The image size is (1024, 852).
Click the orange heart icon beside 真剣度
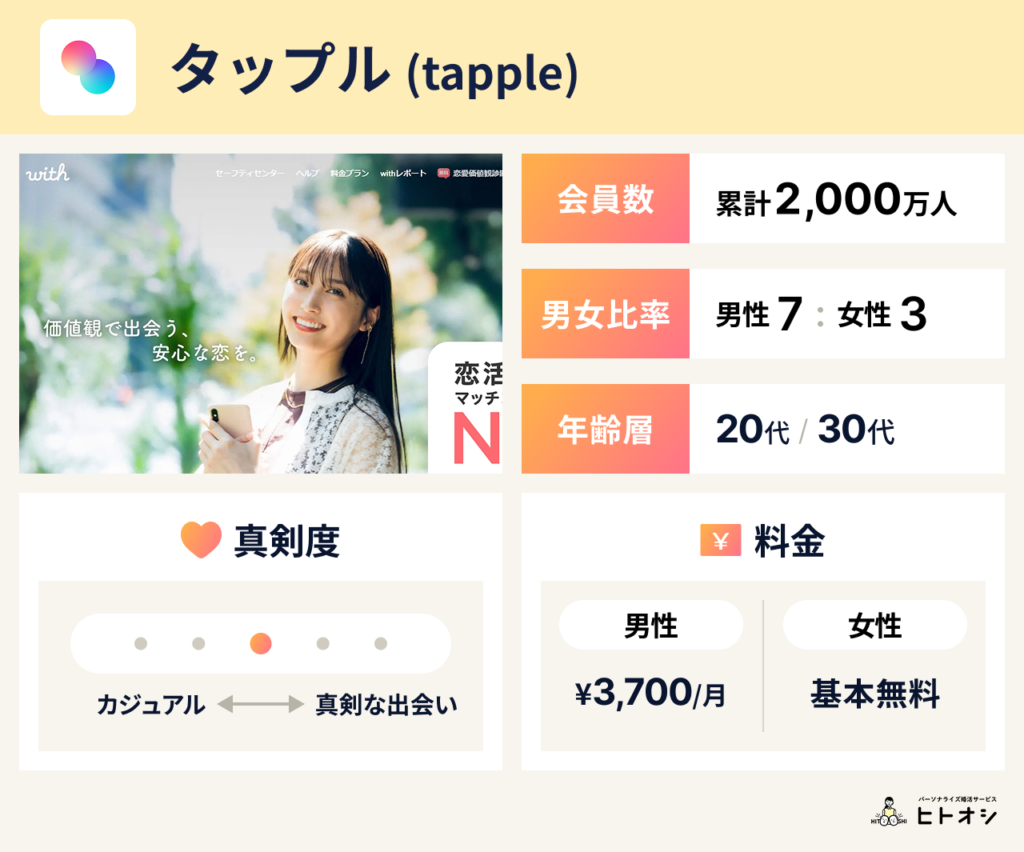coord(201,540)
